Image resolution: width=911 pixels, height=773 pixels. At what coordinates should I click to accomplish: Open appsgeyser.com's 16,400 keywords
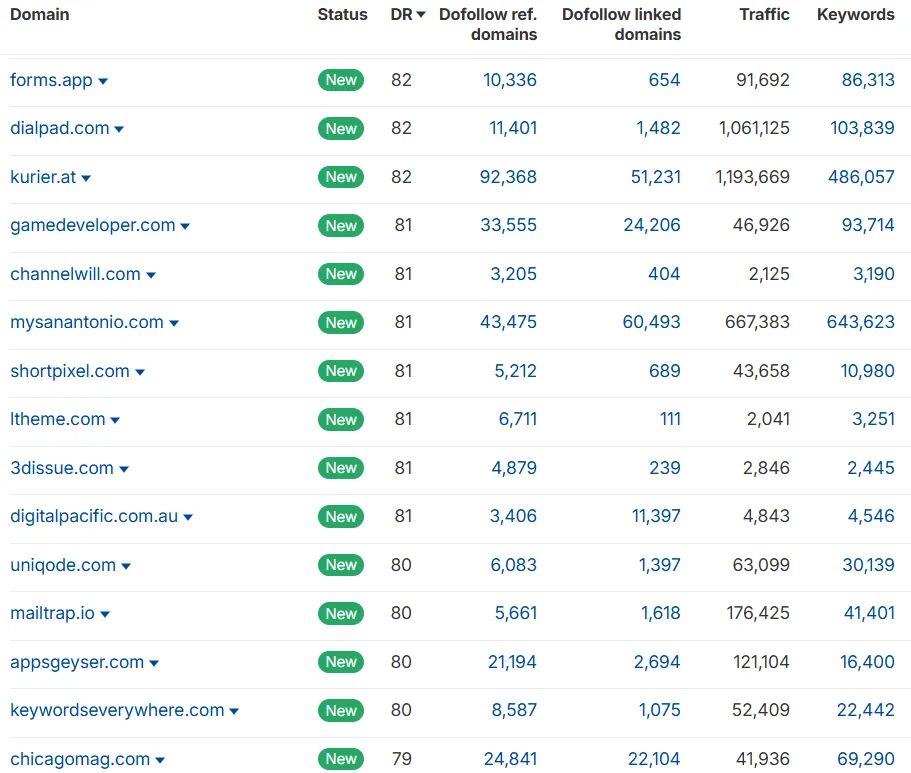[x=867, y=663]
